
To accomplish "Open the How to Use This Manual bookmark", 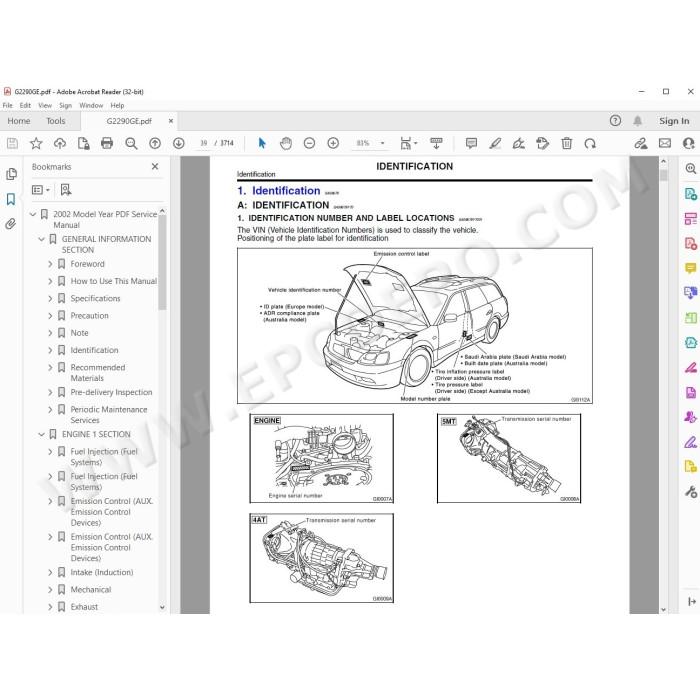I will pyautogui.click(x=113, y=281).
